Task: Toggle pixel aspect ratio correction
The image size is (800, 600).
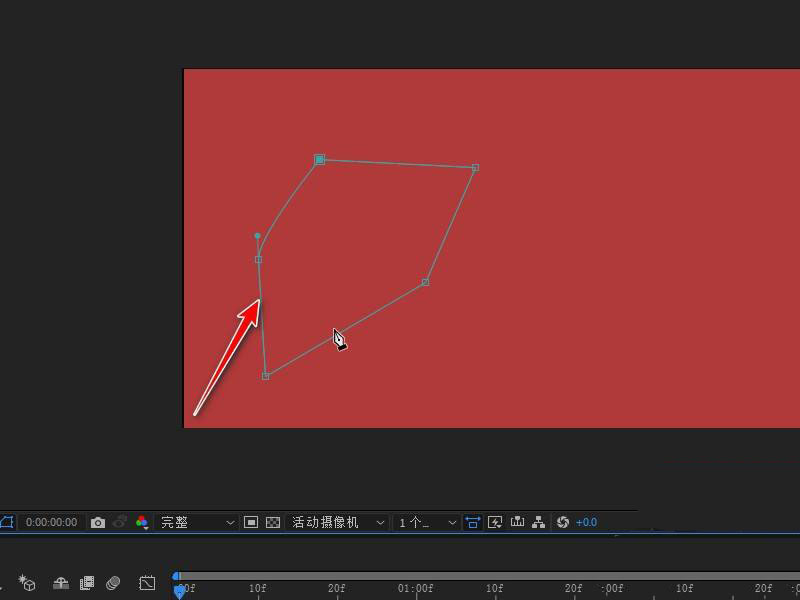Action: point(472,522)
